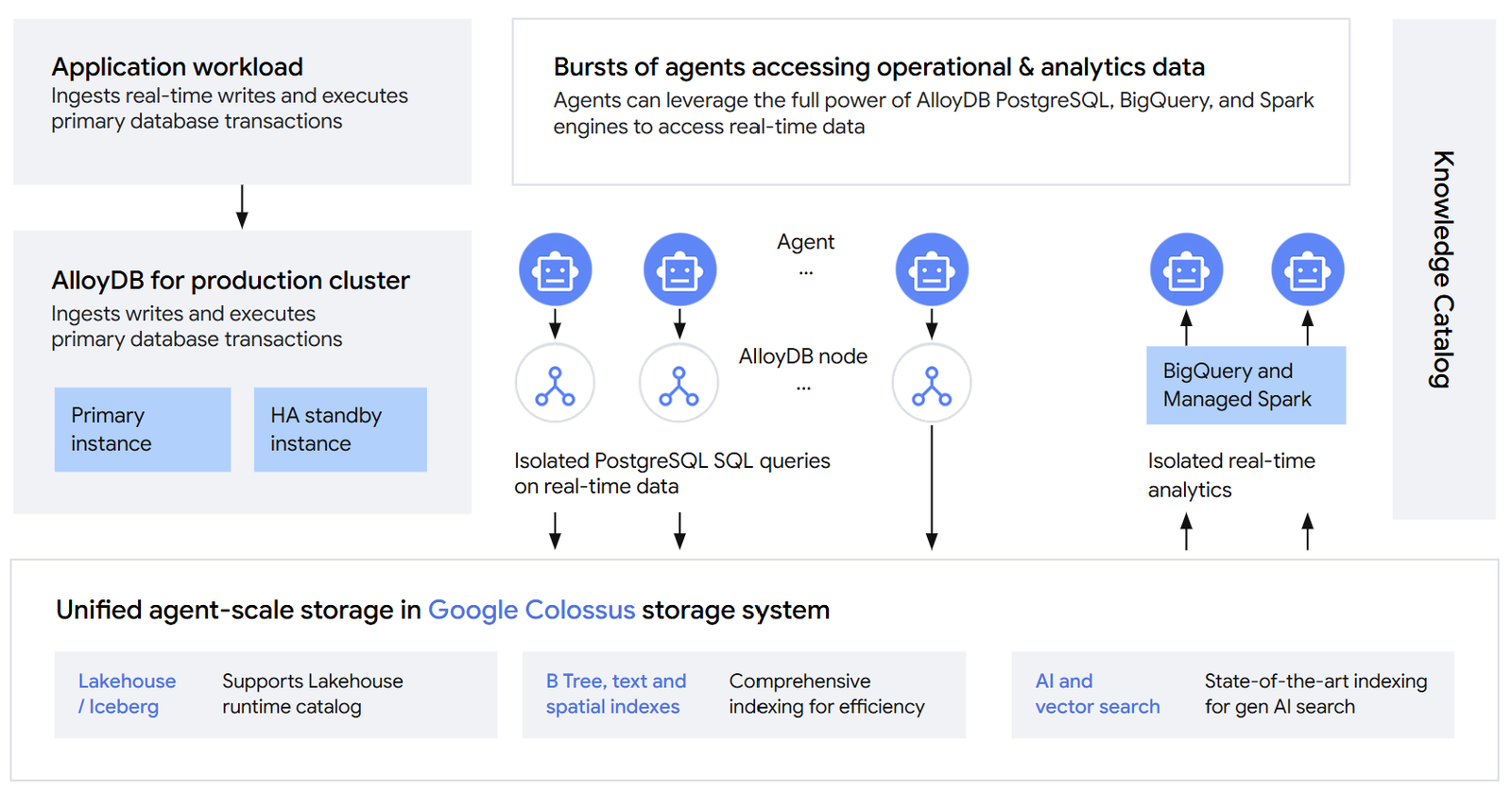
Task: Click State-of-the-art indexing for gen AI search text
Action: [x=1315, y=694]
